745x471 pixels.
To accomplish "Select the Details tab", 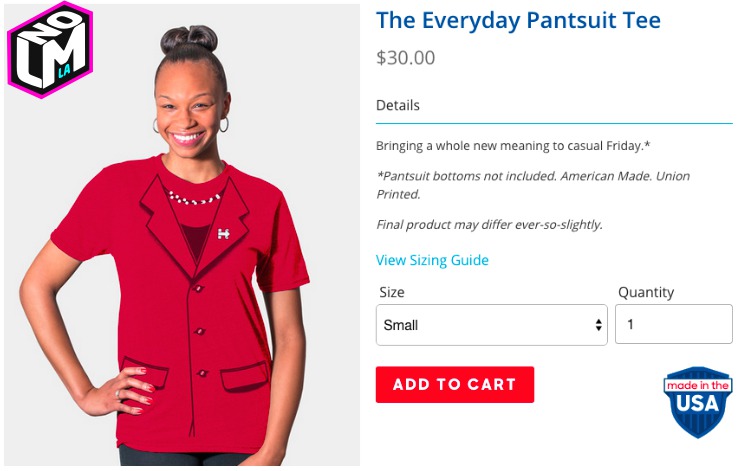I will pos(398,105).
